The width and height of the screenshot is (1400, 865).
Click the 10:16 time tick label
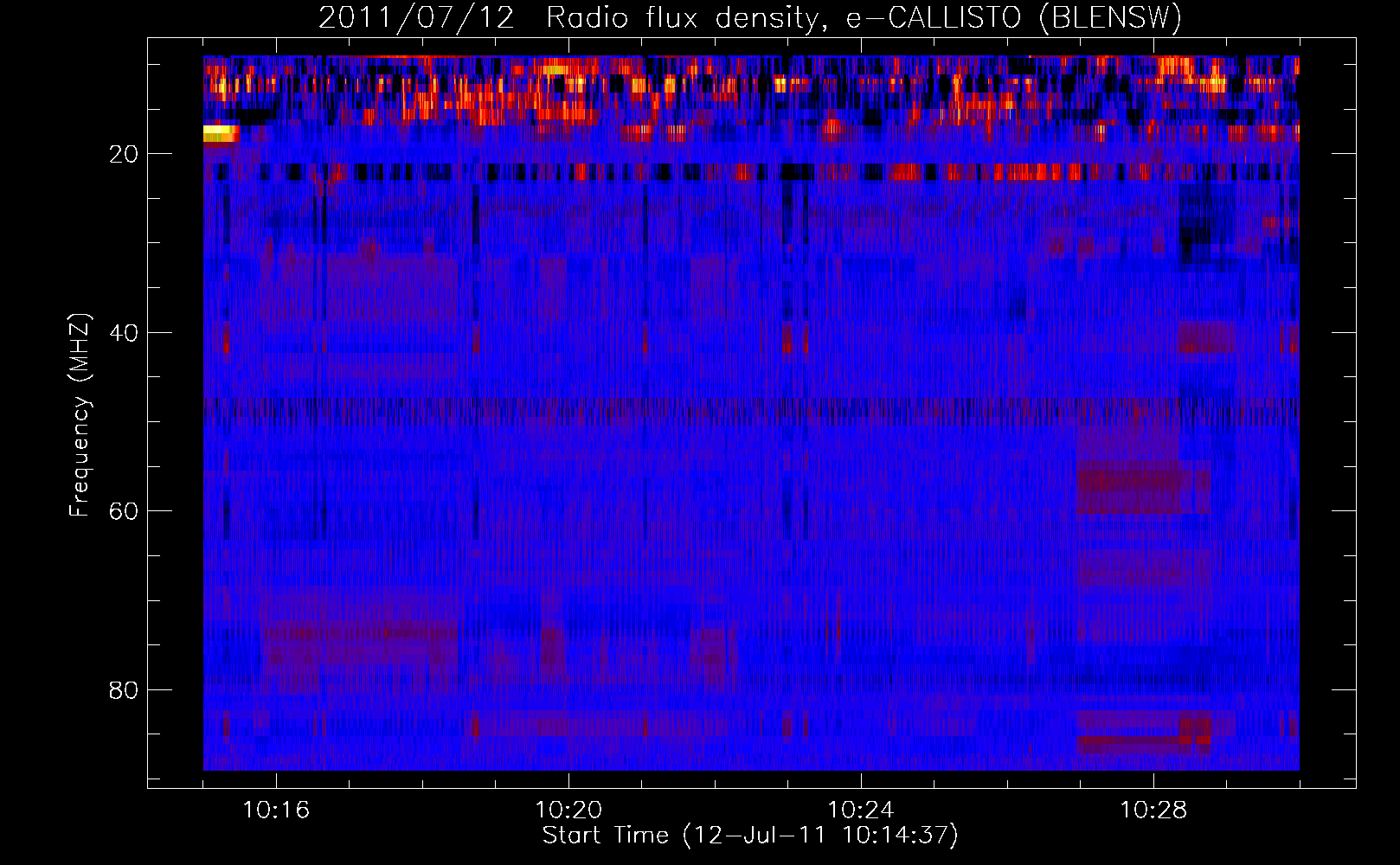tap(276, 811)
